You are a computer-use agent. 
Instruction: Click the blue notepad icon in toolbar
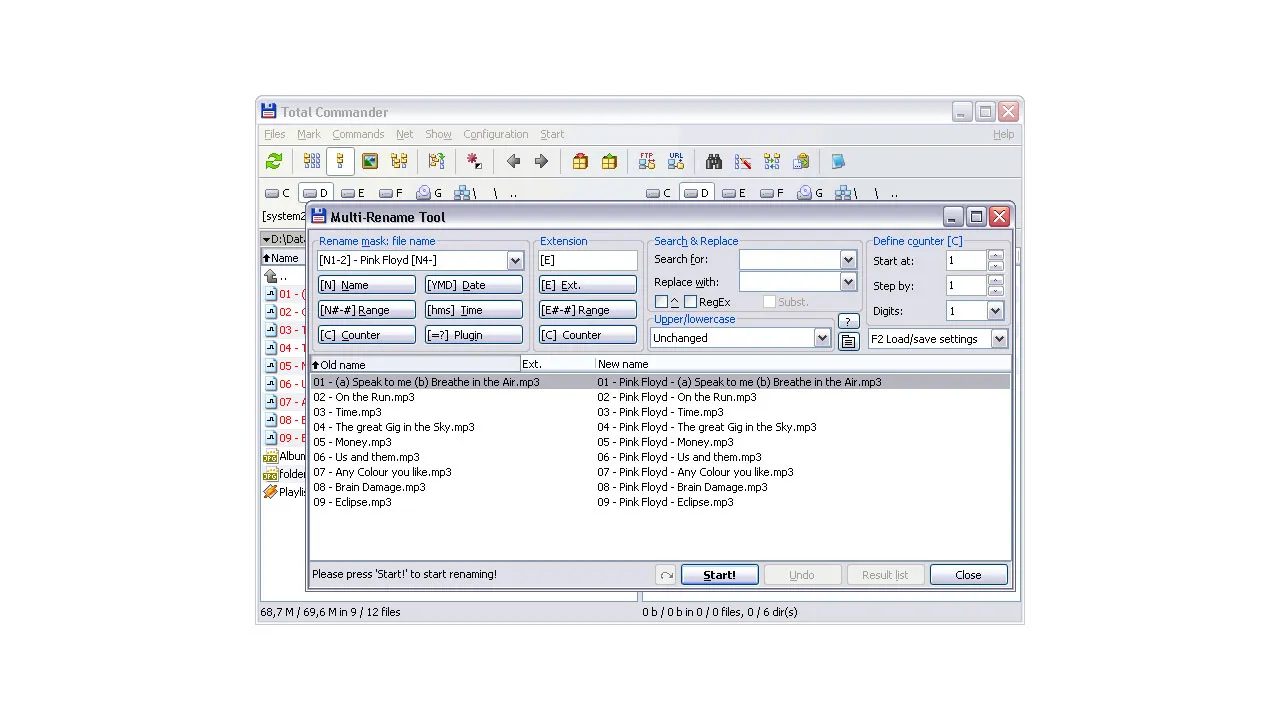point(838,162)
